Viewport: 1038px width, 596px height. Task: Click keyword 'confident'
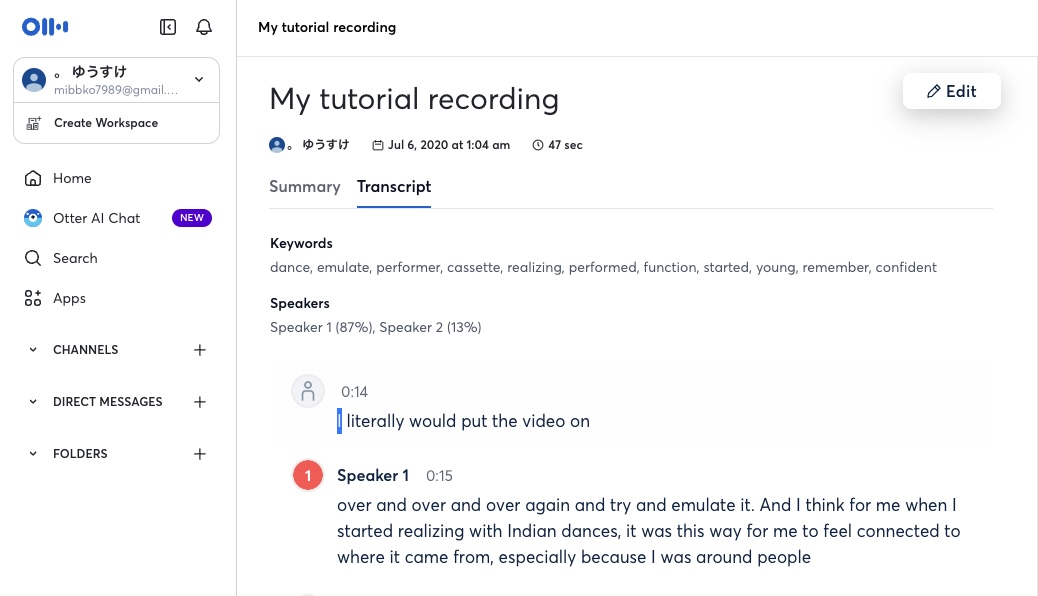906,267
